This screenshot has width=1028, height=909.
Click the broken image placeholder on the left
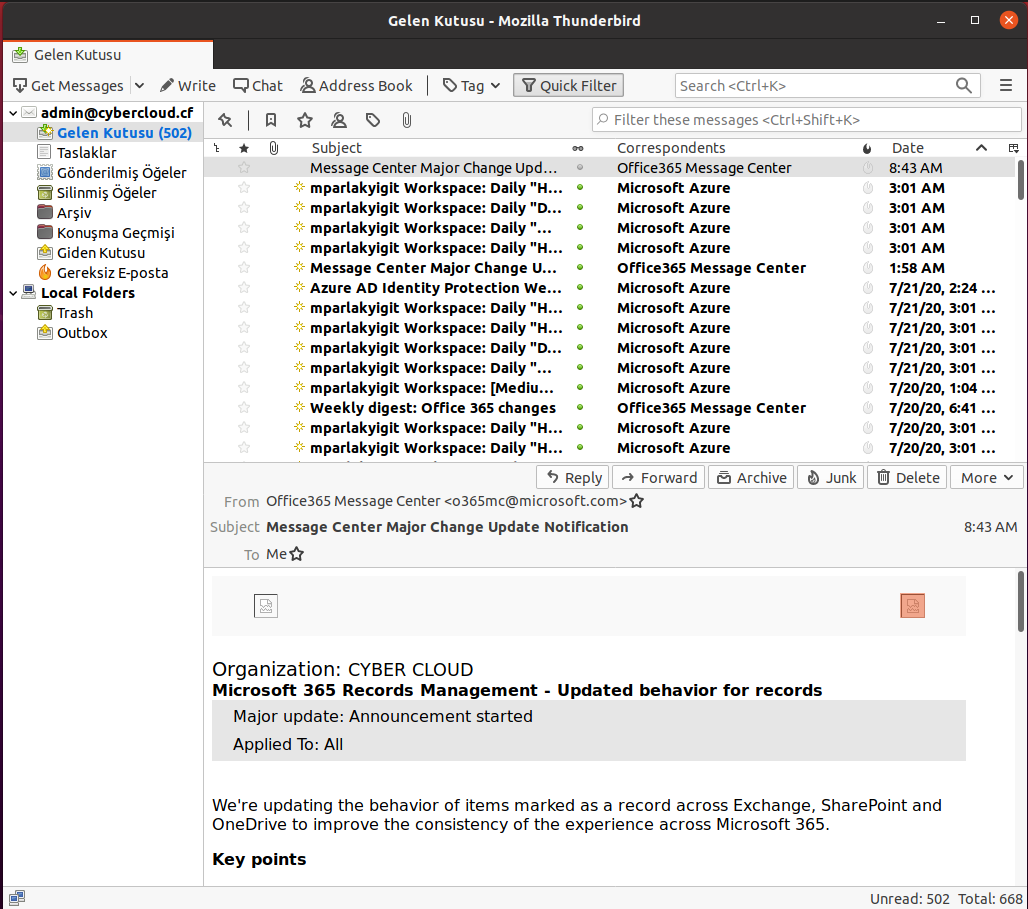pos(266,606)
